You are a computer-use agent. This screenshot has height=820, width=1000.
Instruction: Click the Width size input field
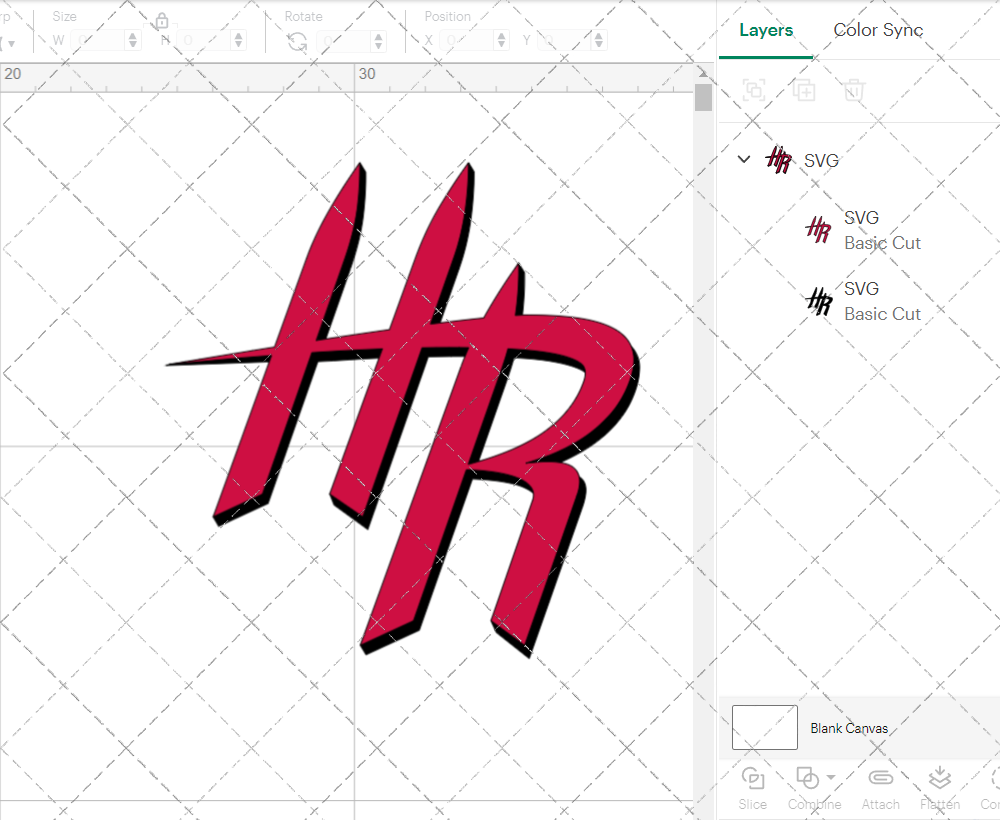[x=98, y=40]
